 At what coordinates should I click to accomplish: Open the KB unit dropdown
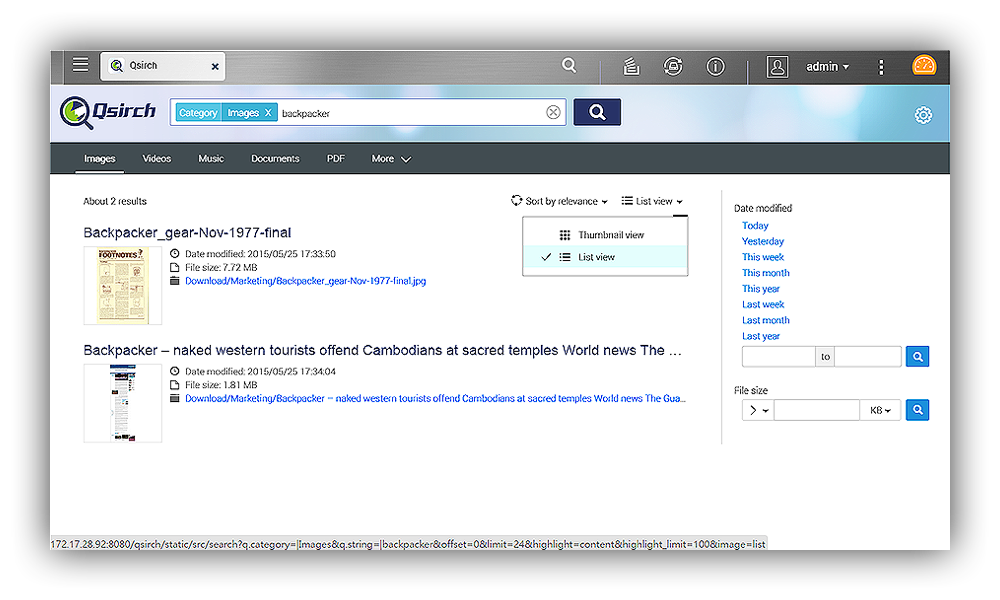tap(880, 410)
